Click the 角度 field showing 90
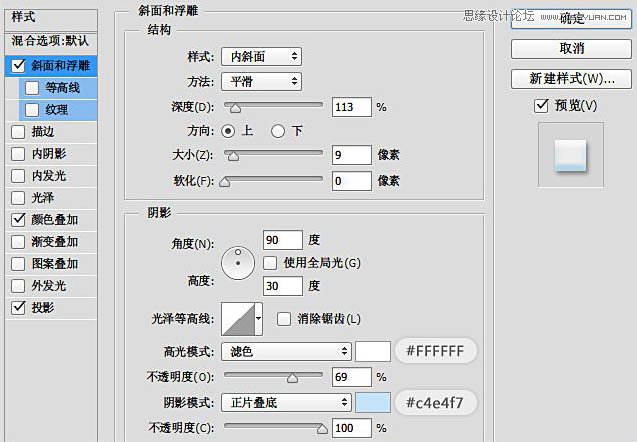This screenshot has width=637, height=442. tap(283, 240)
